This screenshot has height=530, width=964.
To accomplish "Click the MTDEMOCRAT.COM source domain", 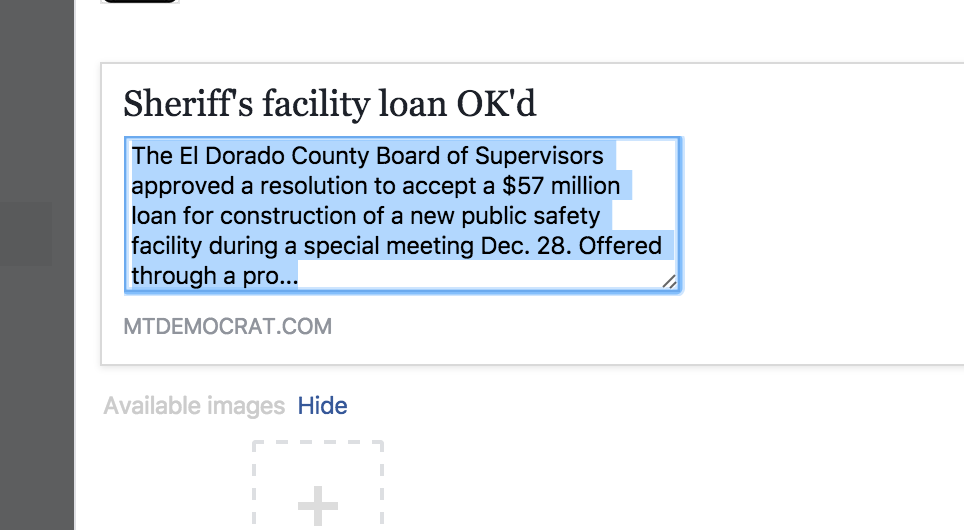I will [228, 327].
